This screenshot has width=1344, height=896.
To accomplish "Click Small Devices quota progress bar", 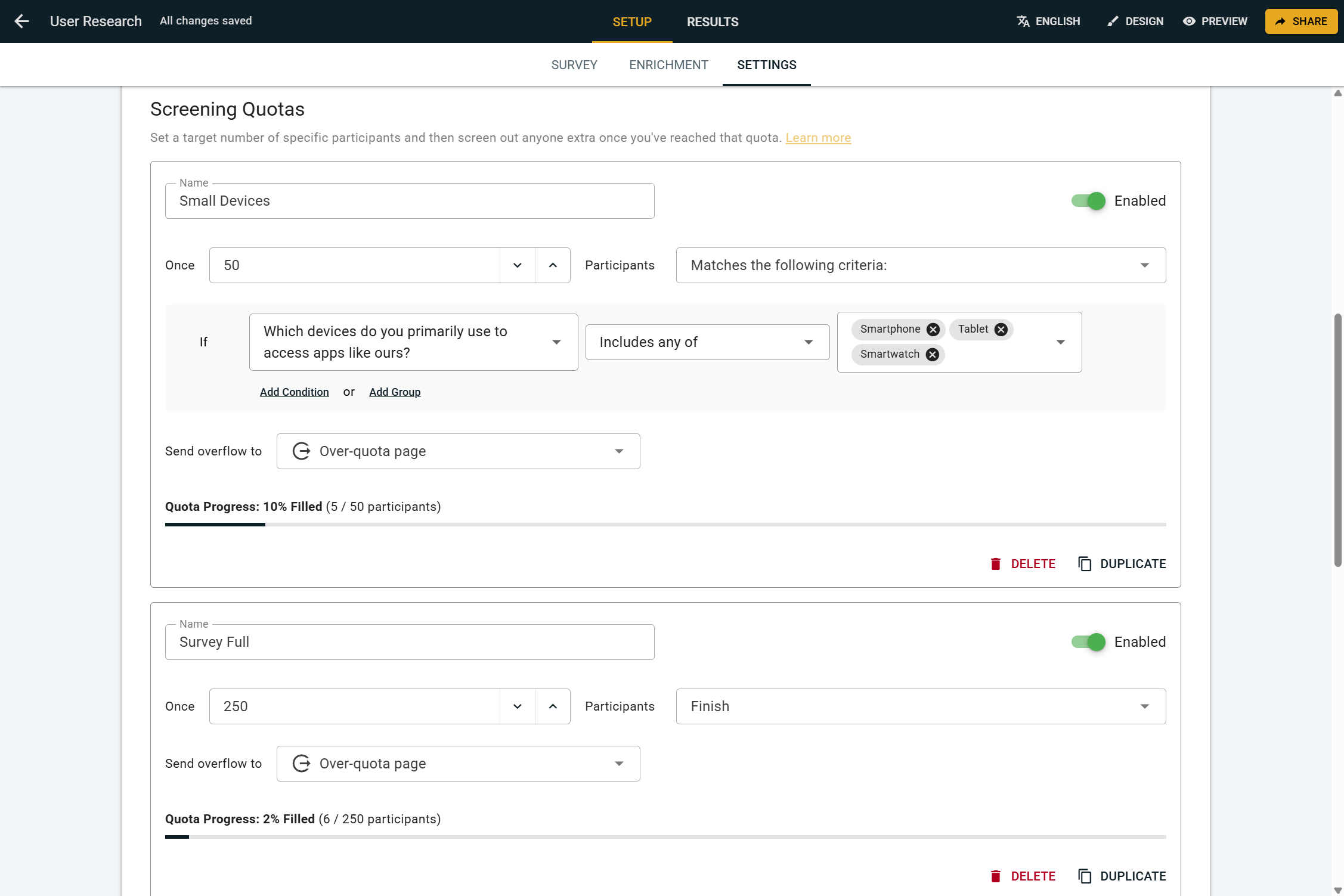I will [665, 525].
